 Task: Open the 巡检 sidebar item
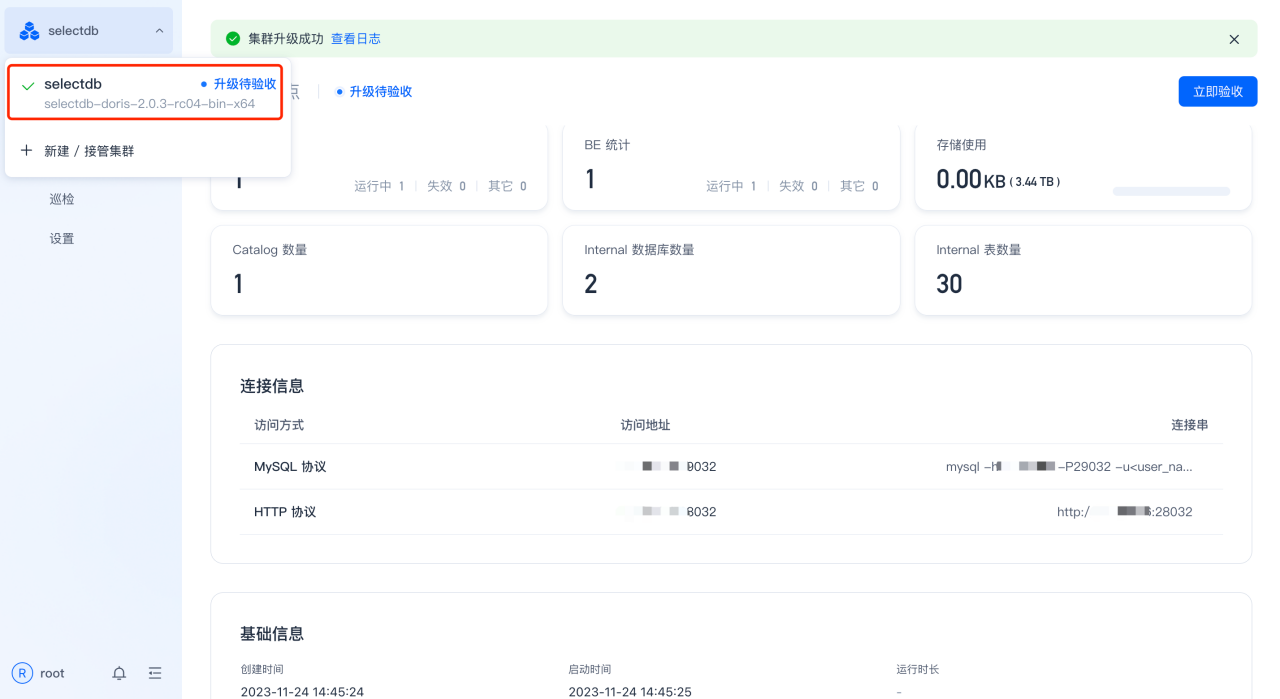[62, 199]
